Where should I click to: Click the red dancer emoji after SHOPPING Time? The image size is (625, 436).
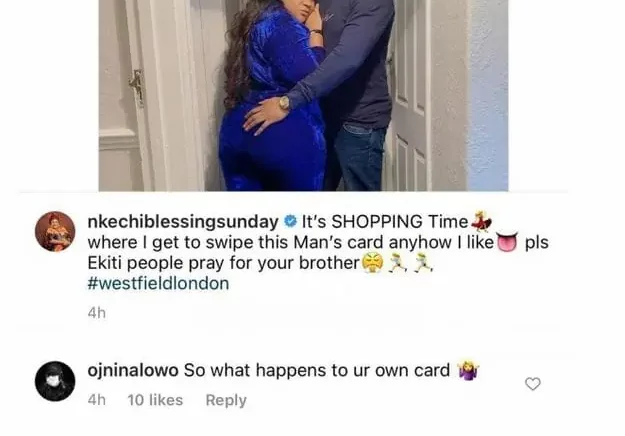[x=481, y=221]
